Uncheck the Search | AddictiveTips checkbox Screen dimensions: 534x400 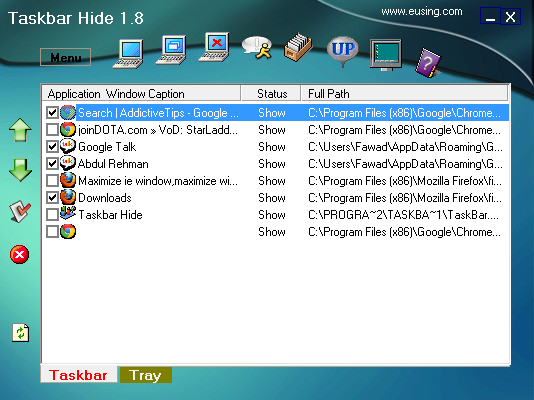click(52, 113)
